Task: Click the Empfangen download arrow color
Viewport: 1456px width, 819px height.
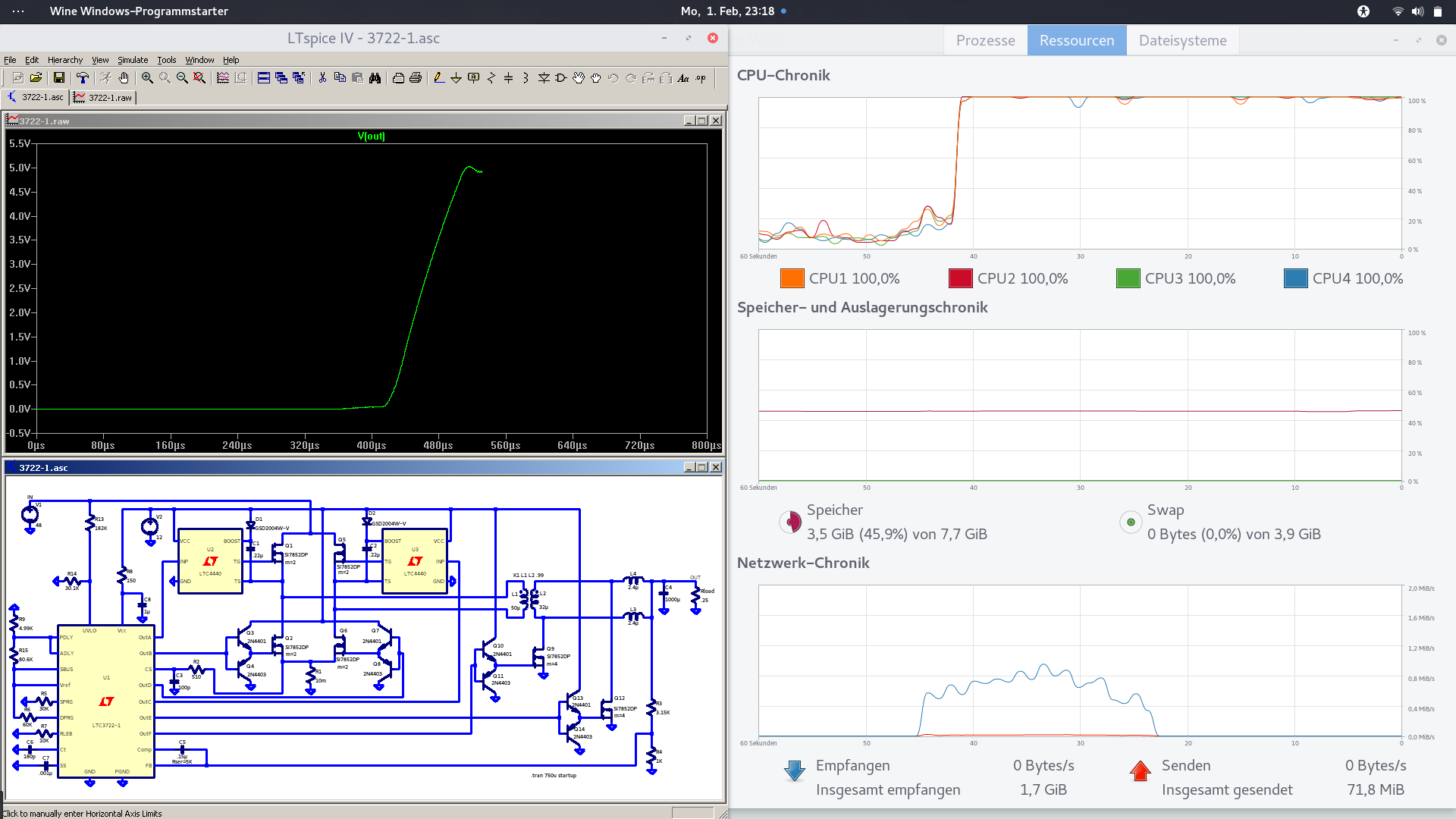Action: click(x=794, y=770)
